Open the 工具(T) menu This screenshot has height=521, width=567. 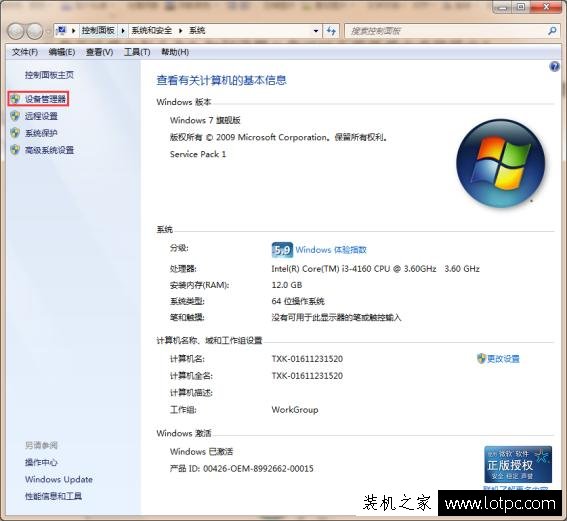click(x=137, y=52)
